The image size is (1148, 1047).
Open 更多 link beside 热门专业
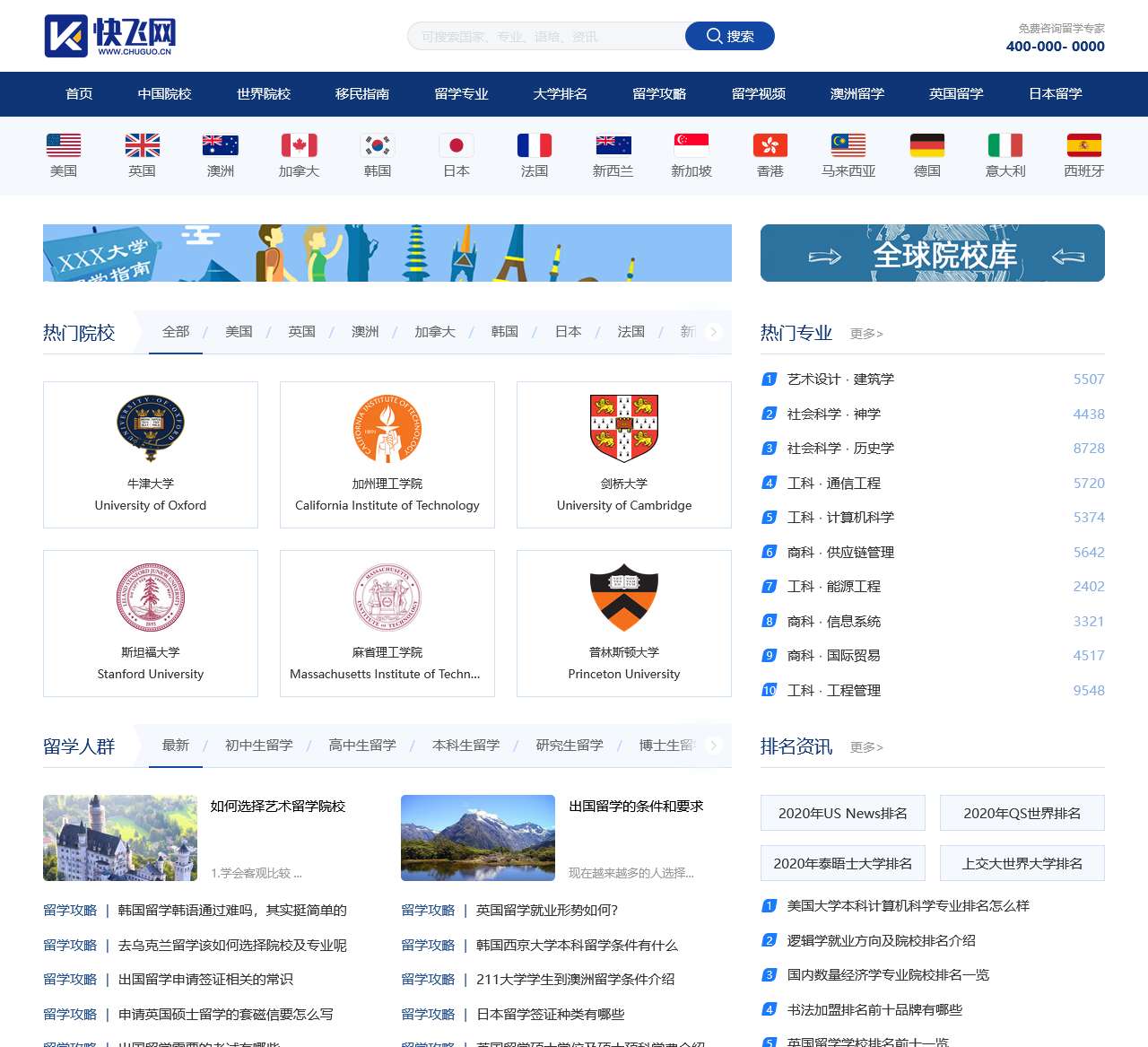tap(866, 334)
